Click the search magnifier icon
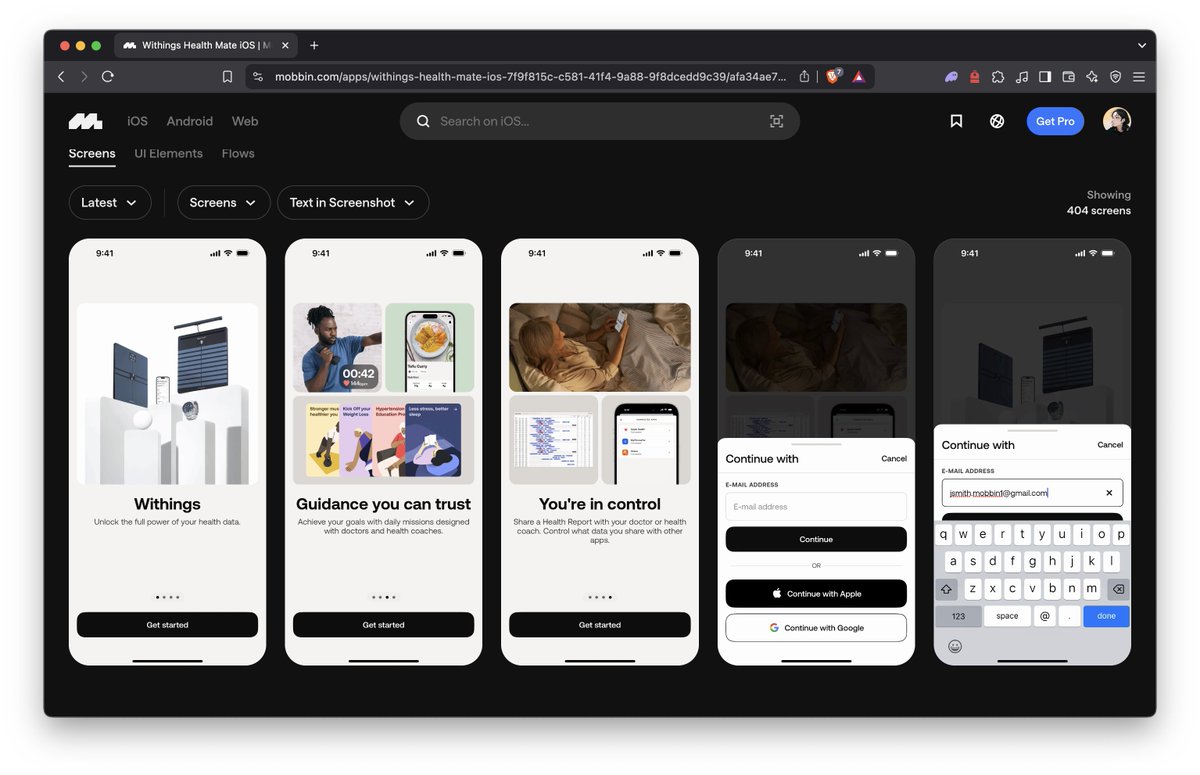The height and width of the screenshot is (775, 1200). 423,121
